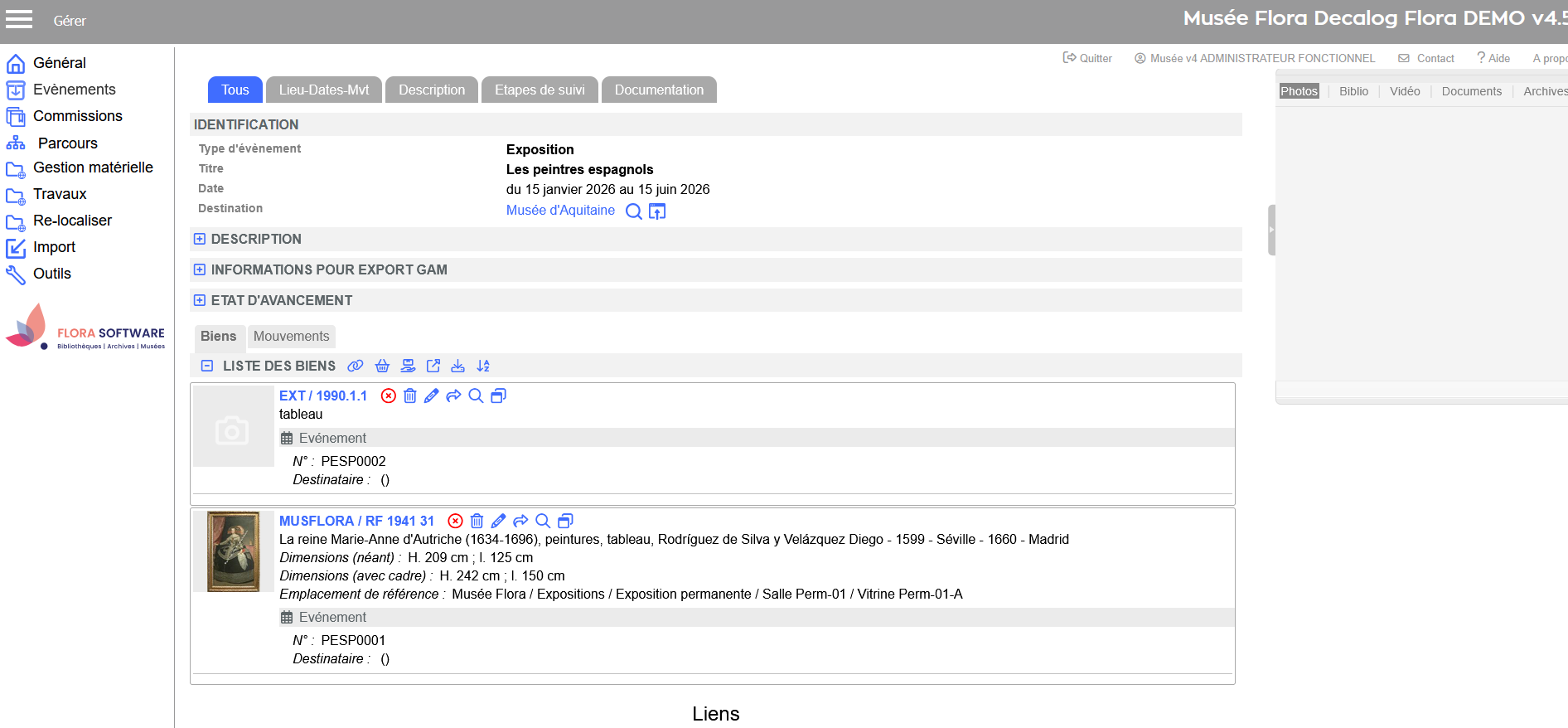The width and height of the screenshot is (1568, 728).
Task: Click the A-Z sort icon in Liste des biens
Action: (x=483, y=366)
